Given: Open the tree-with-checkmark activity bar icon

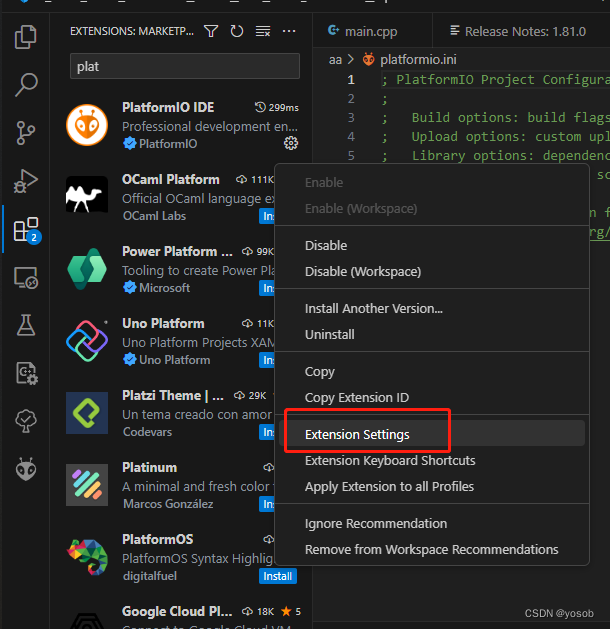Looking at the screenshot, I should tap(26, 421).
